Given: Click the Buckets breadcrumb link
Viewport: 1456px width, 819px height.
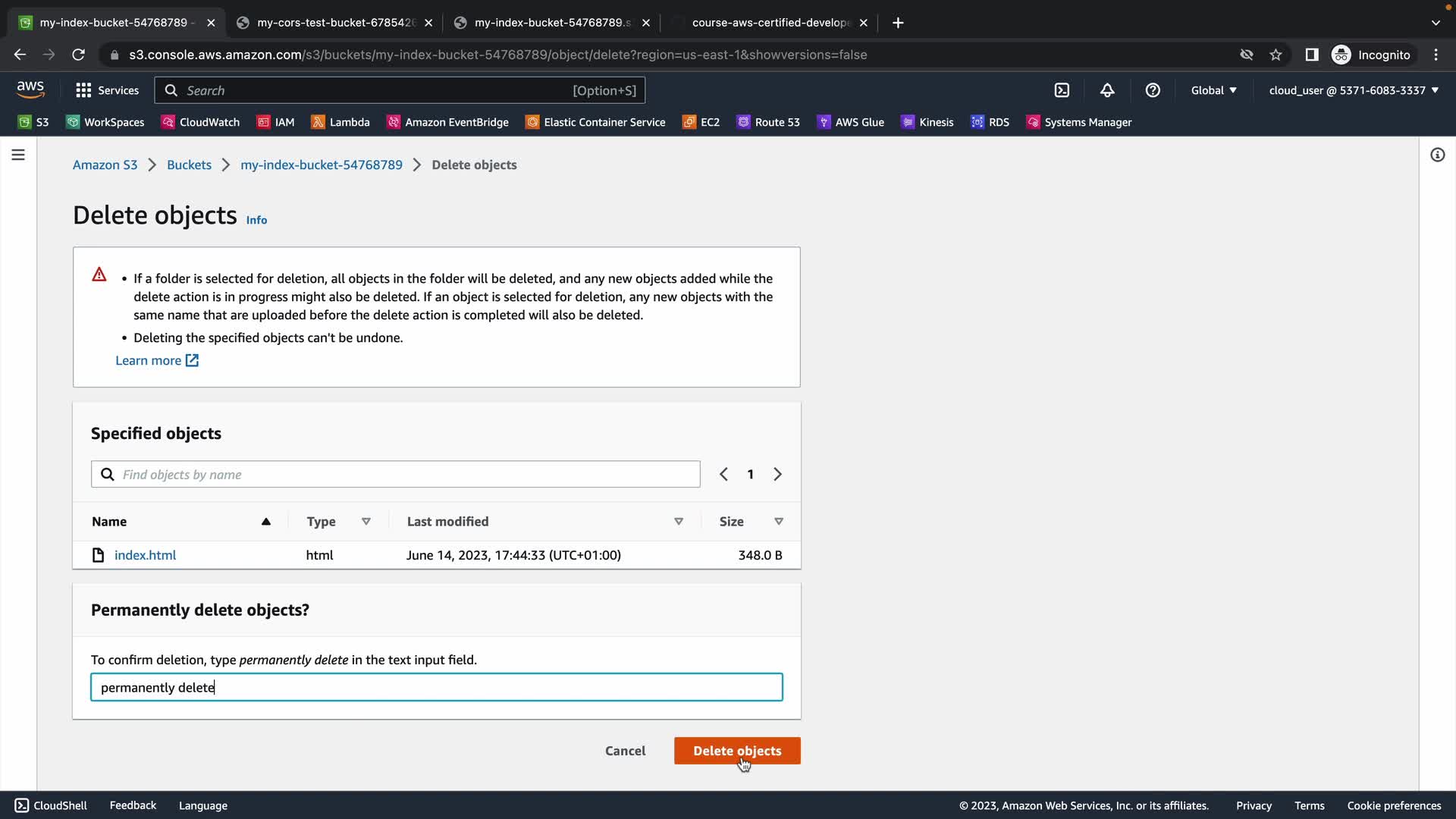Looking at the screenshot, I should (x=189, y=165).
